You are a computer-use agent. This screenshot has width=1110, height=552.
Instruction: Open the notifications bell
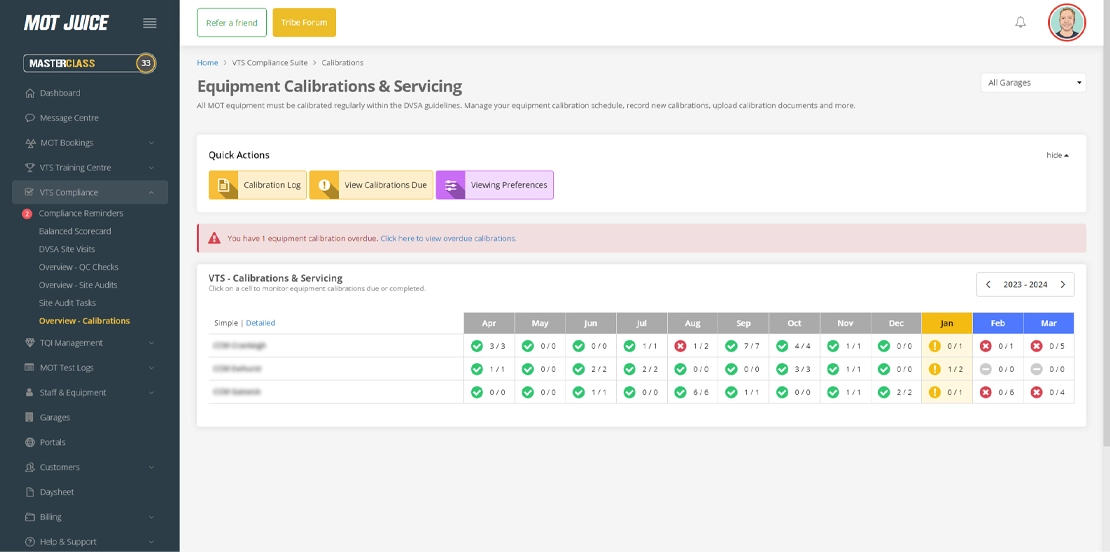(x=1020, y=22)
